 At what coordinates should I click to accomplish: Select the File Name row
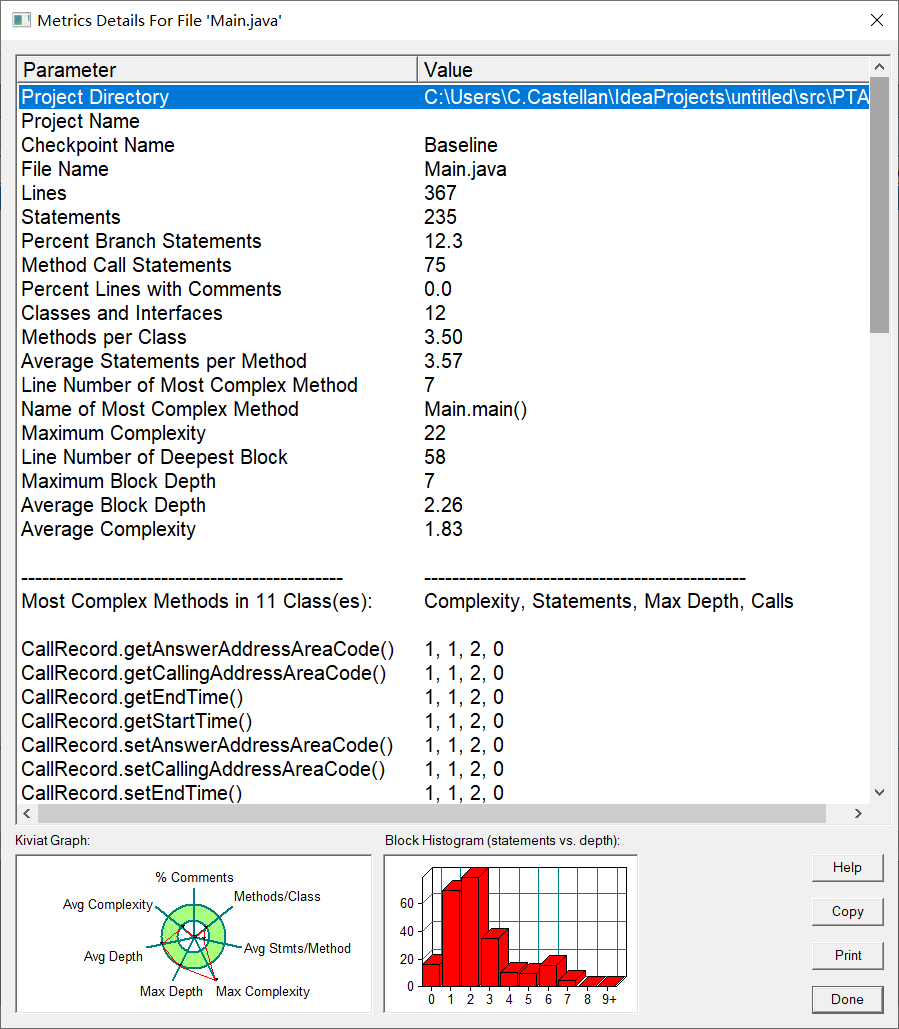(x=444, y=169)
